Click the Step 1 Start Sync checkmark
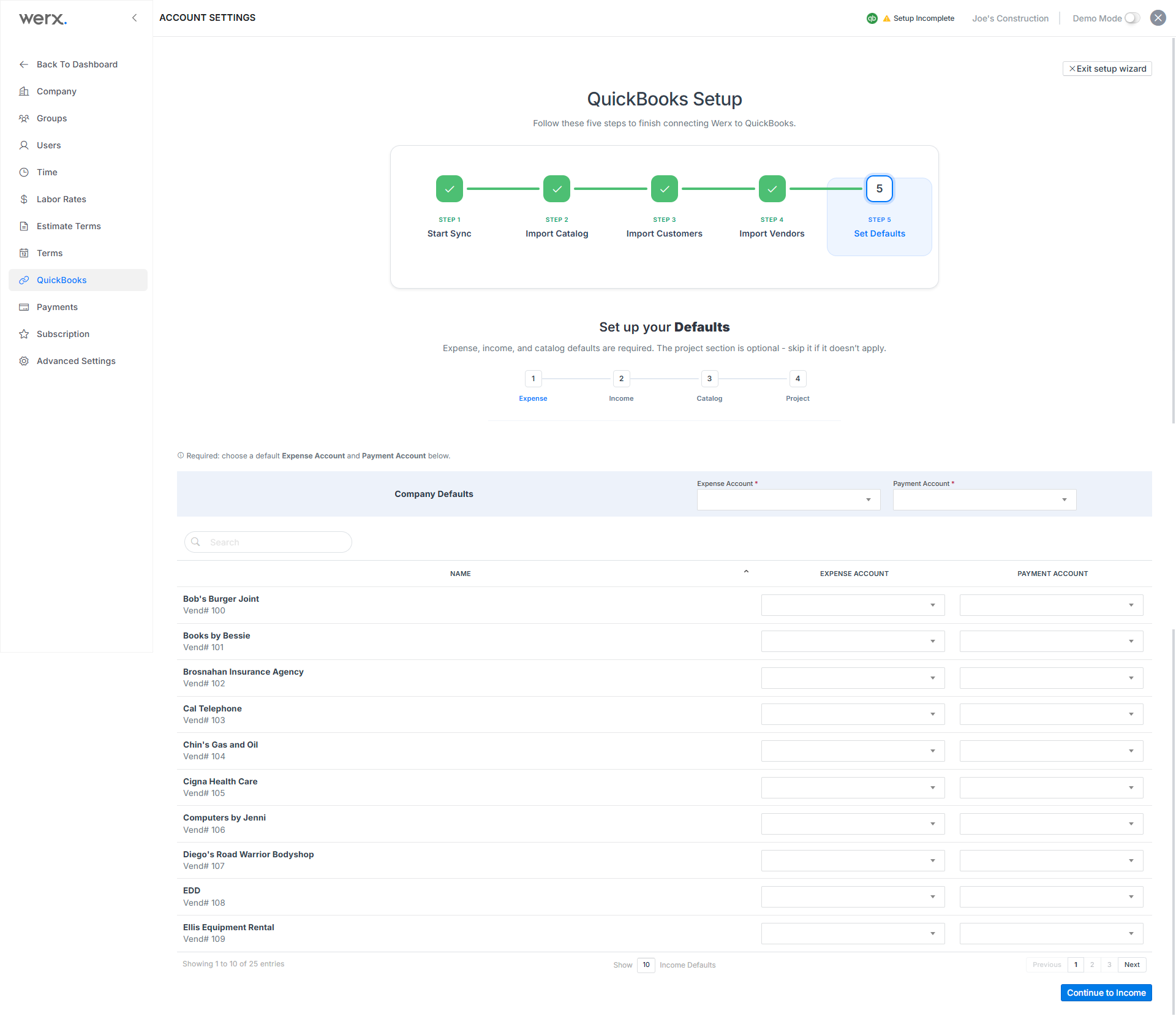1176x1016 pixels. pyautogui.click(x=450, y=189)
